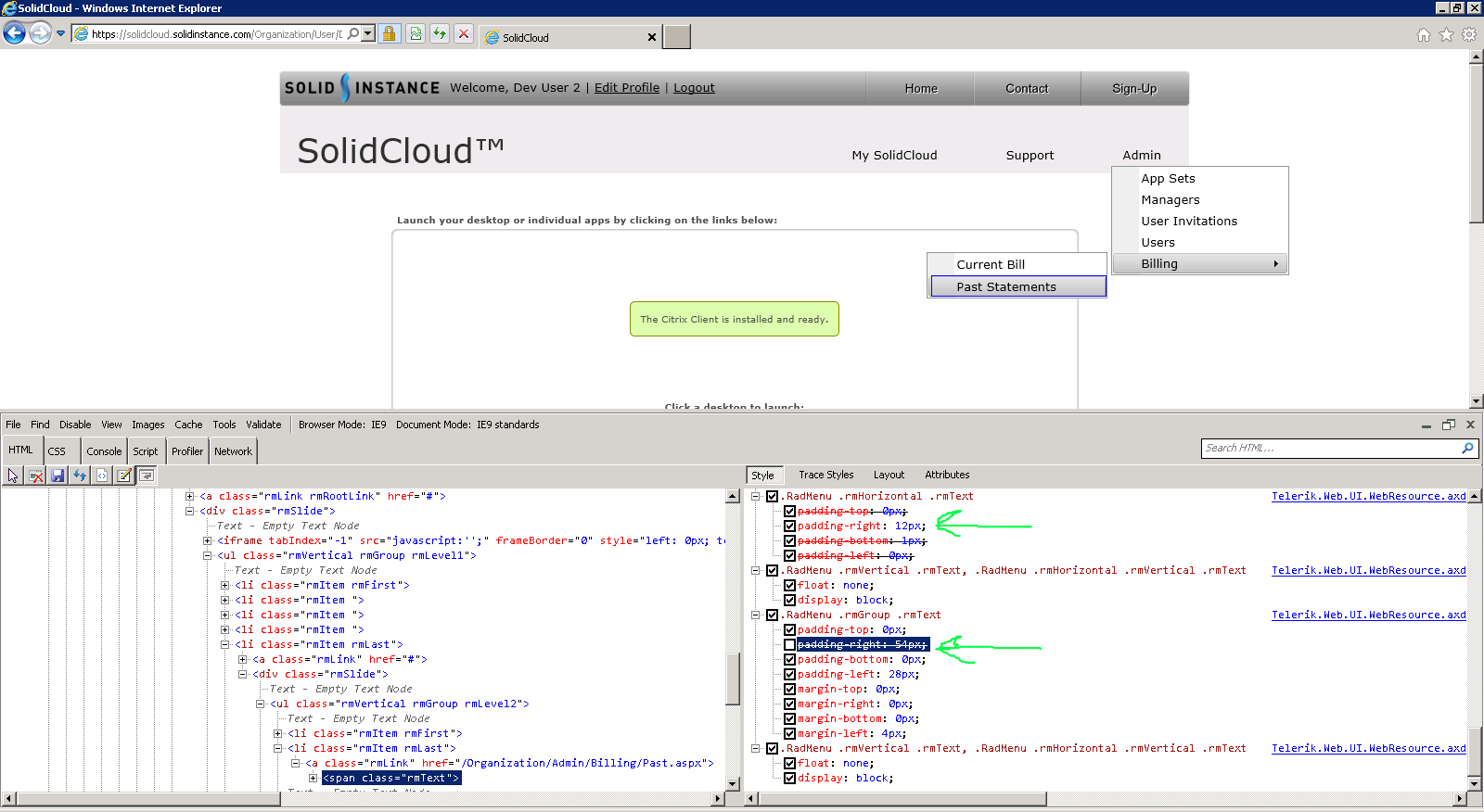Open the recent pages dropdown arrow
This screenshot has width=1484, height=812.
point(61,33)
